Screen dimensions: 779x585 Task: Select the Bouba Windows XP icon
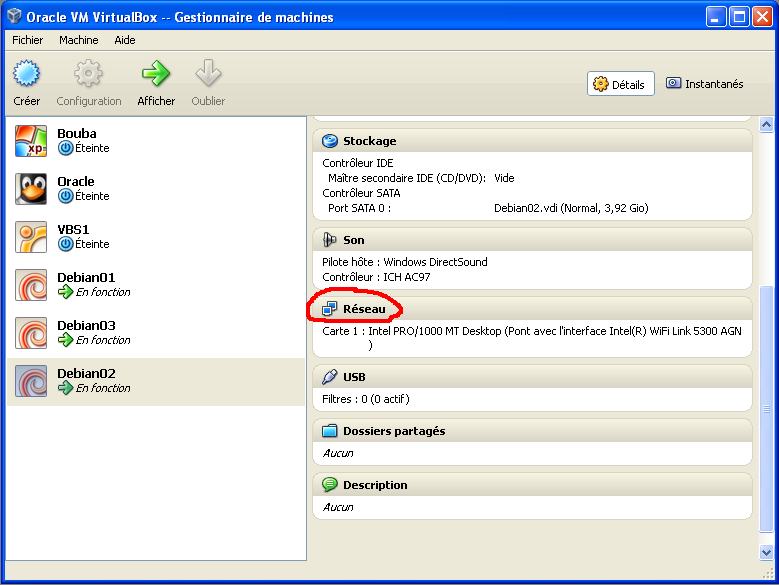click(31, 141)
